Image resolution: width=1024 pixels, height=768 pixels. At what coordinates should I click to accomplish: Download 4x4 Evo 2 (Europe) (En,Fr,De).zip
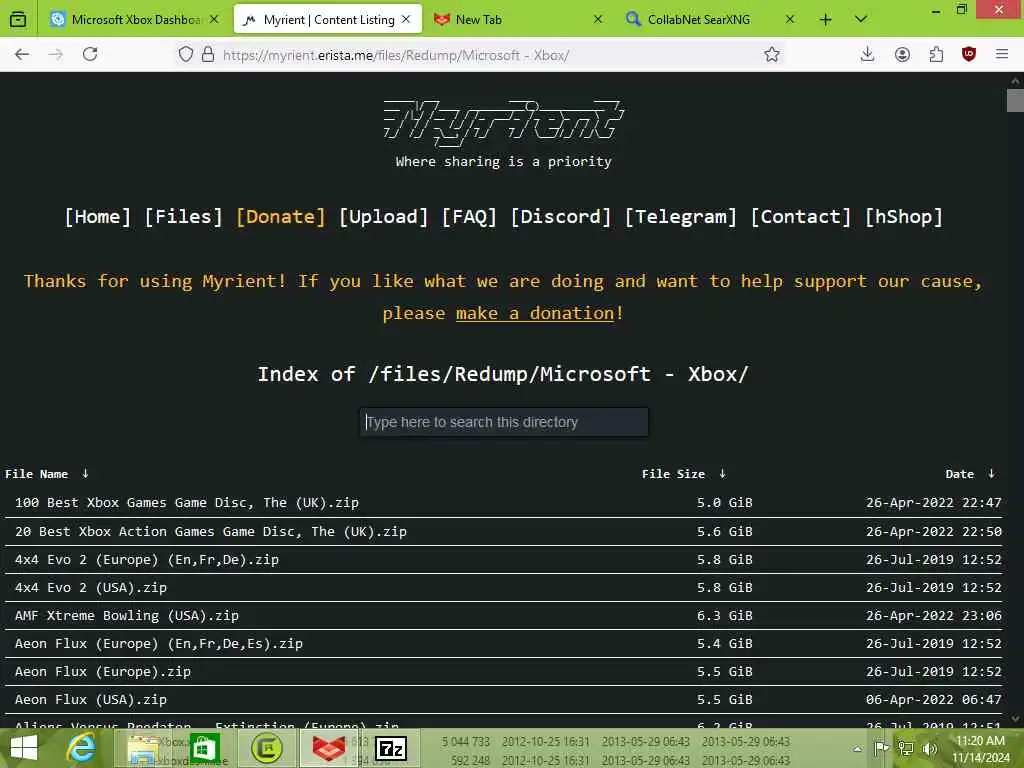pyautogui.click(x=147, y=560)
